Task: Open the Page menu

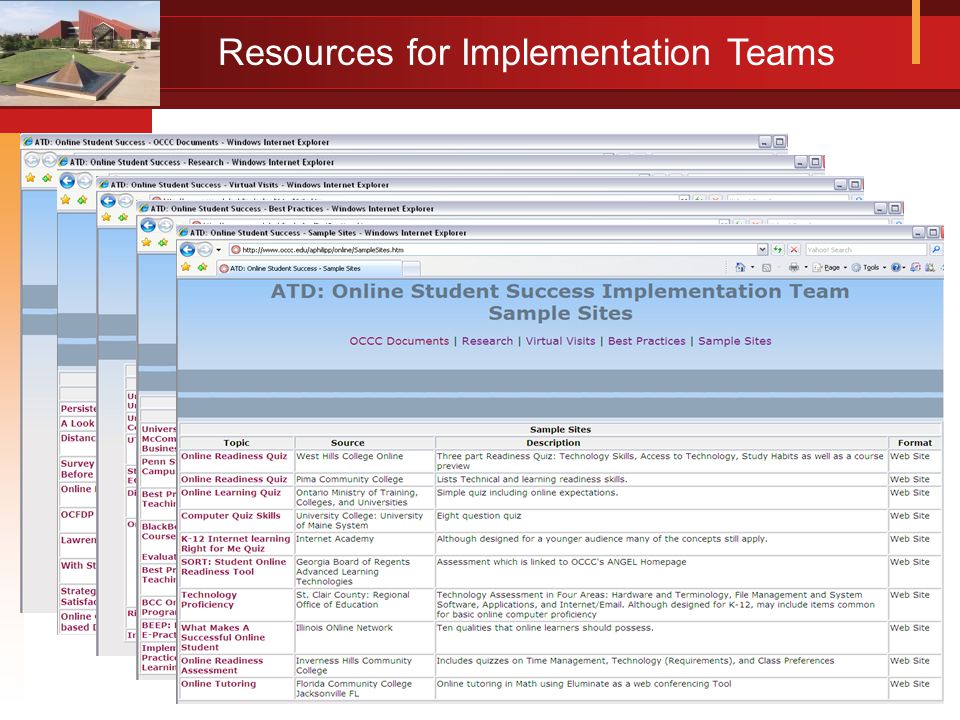Action: pyautogui.click(x=830, y=268)
